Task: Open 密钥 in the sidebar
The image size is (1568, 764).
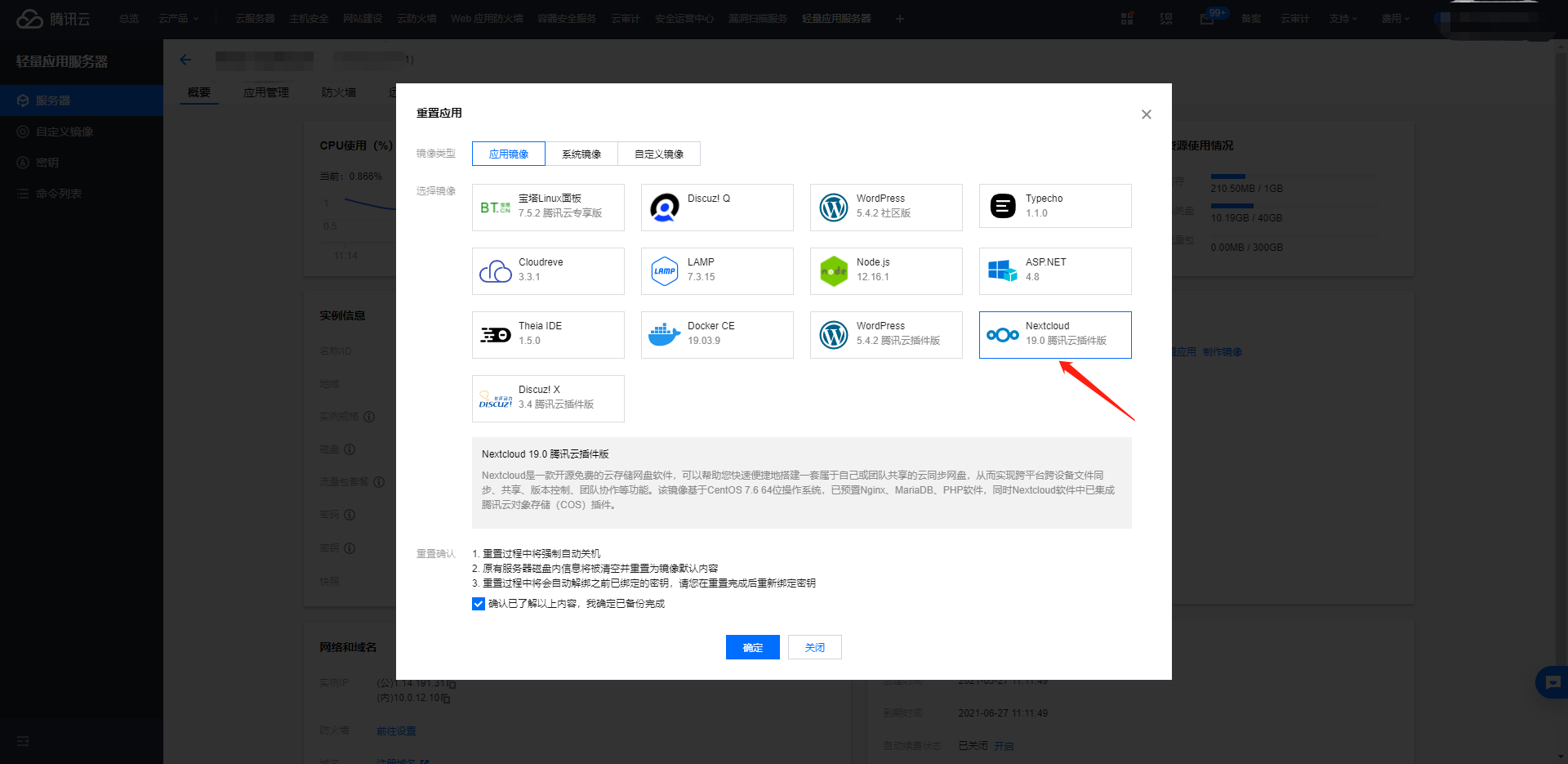Action: tap(82, 163)
